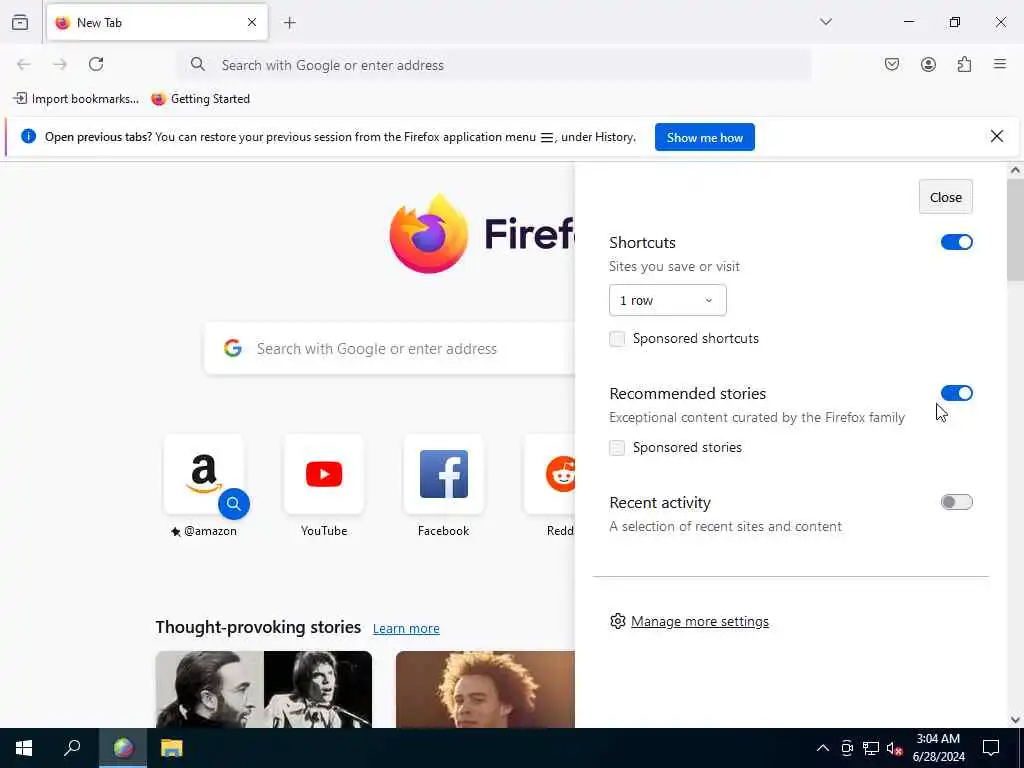Screen dimensions: 1024x768
Task: Click the page Google search box
Action: coord(389,348)
